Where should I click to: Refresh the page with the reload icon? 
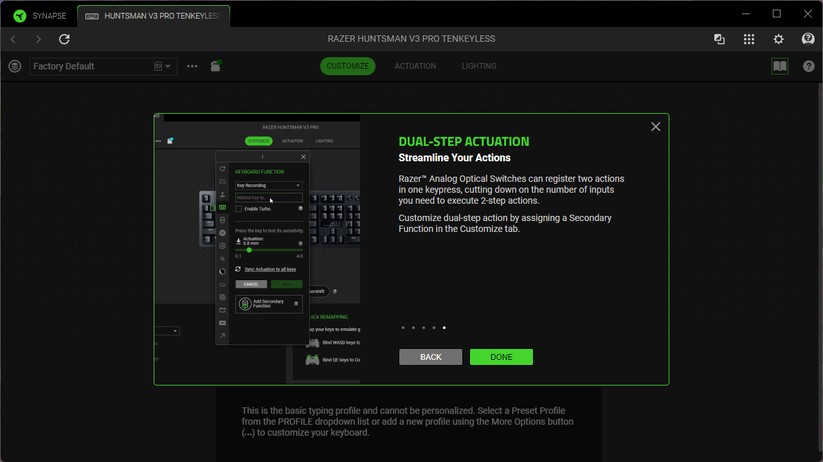click(64, 39)
